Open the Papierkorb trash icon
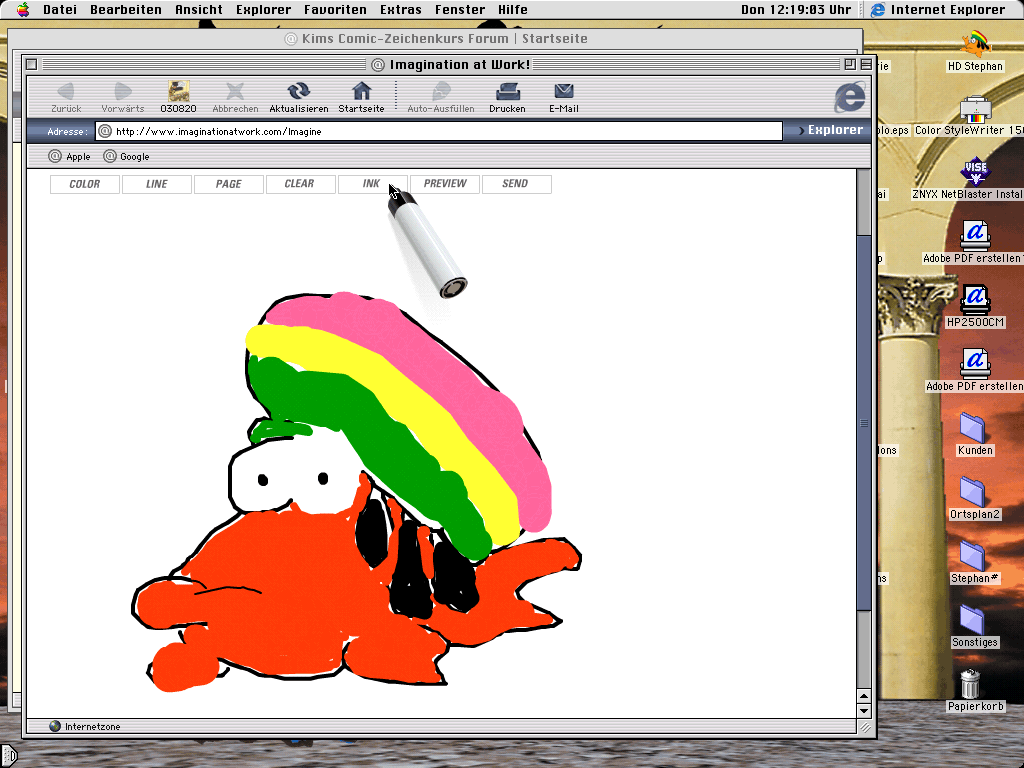 [x=969, y=685]
